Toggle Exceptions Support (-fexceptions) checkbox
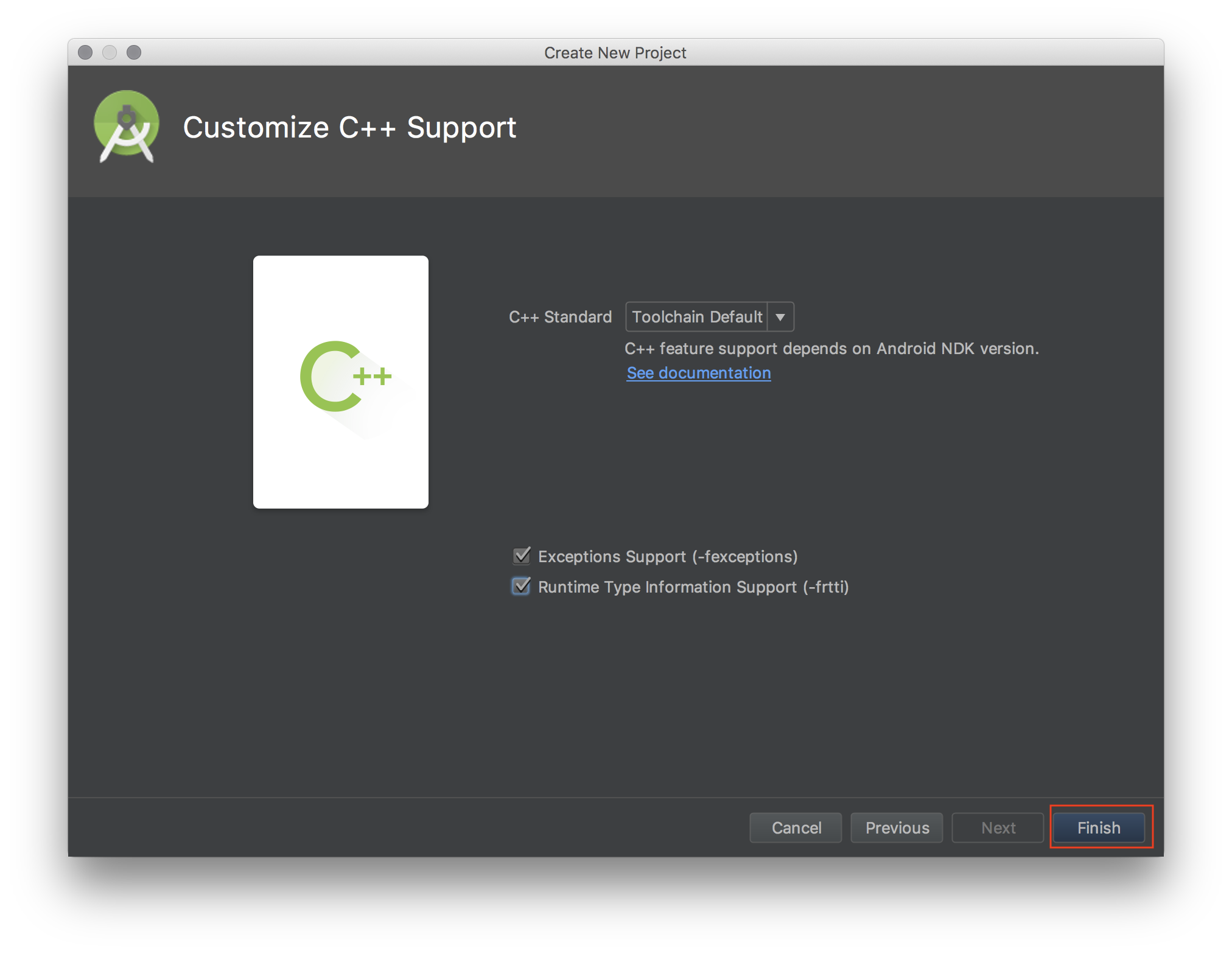 522,556
